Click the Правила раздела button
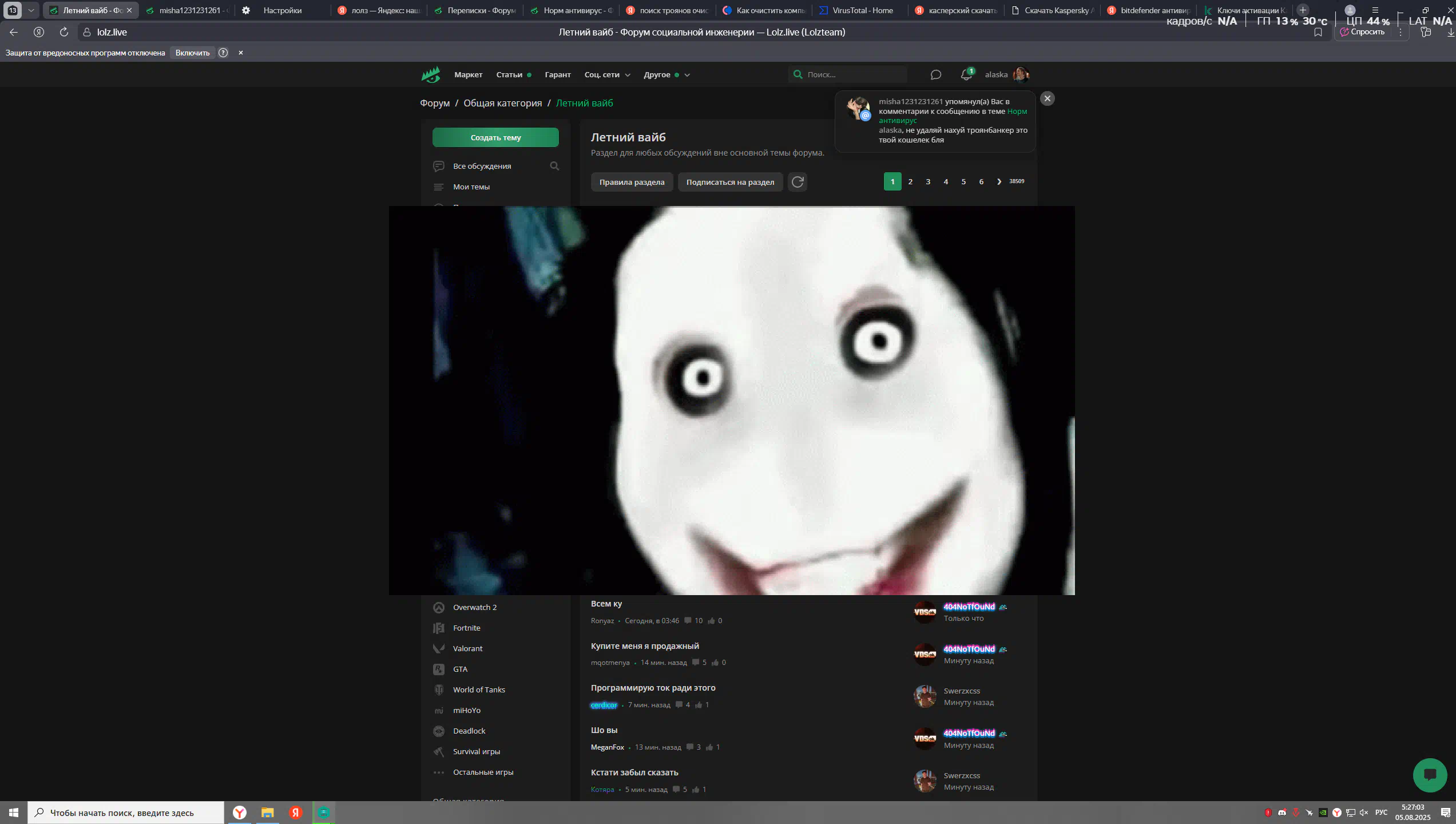Image resolution: width=1456 pixels, height=824 pixels. [632, 182]
